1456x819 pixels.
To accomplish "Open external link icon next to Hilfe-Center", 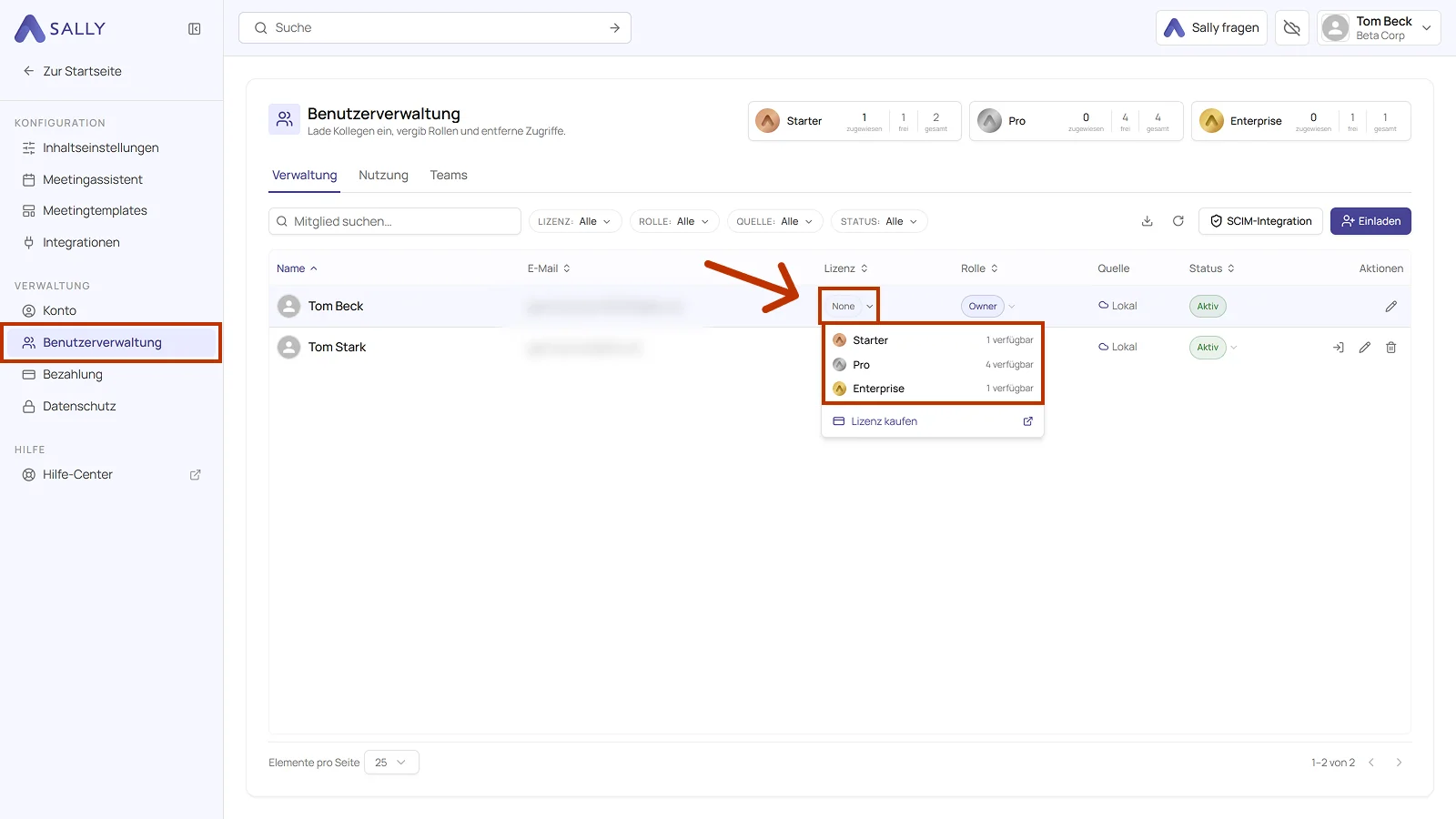I will point(195,475).
